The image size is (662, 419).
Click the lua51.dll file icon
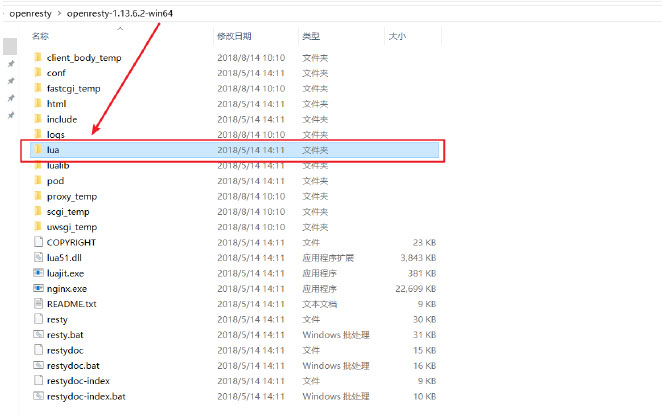coord(38,257)
